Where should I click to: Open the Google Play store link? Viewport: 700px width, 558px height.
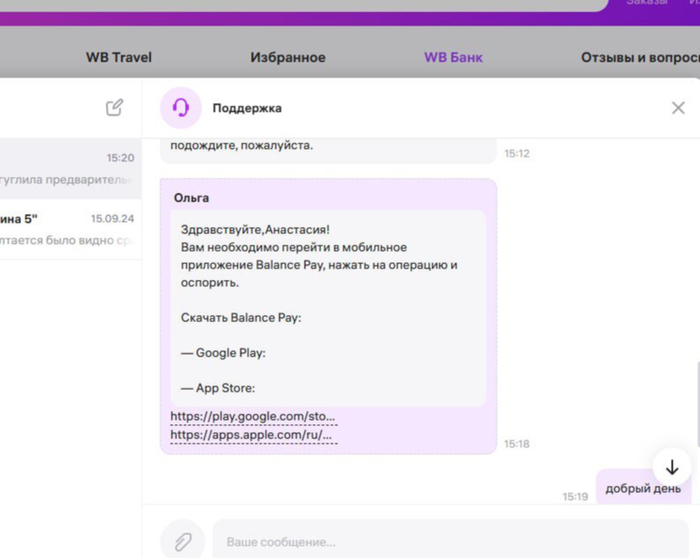tap(252, 416)
